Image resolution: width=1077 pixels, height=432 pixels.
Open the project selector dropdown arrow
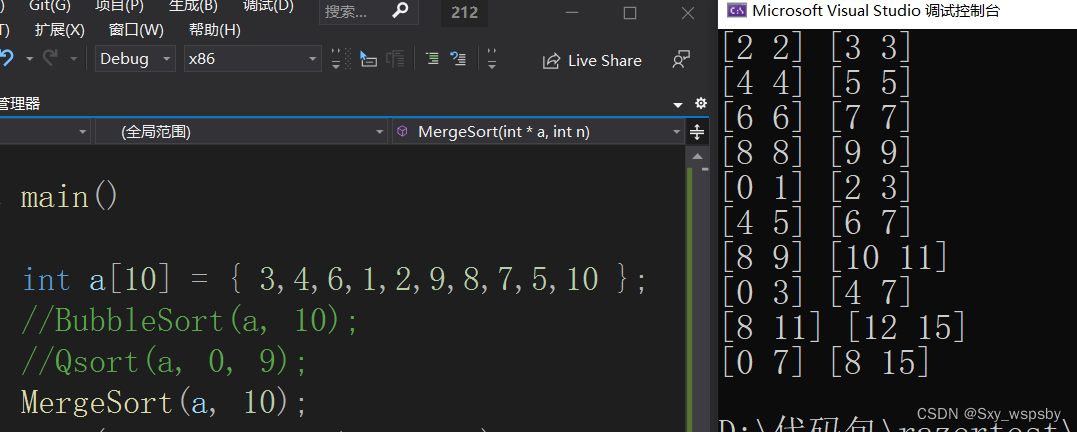tap(83, 132)
